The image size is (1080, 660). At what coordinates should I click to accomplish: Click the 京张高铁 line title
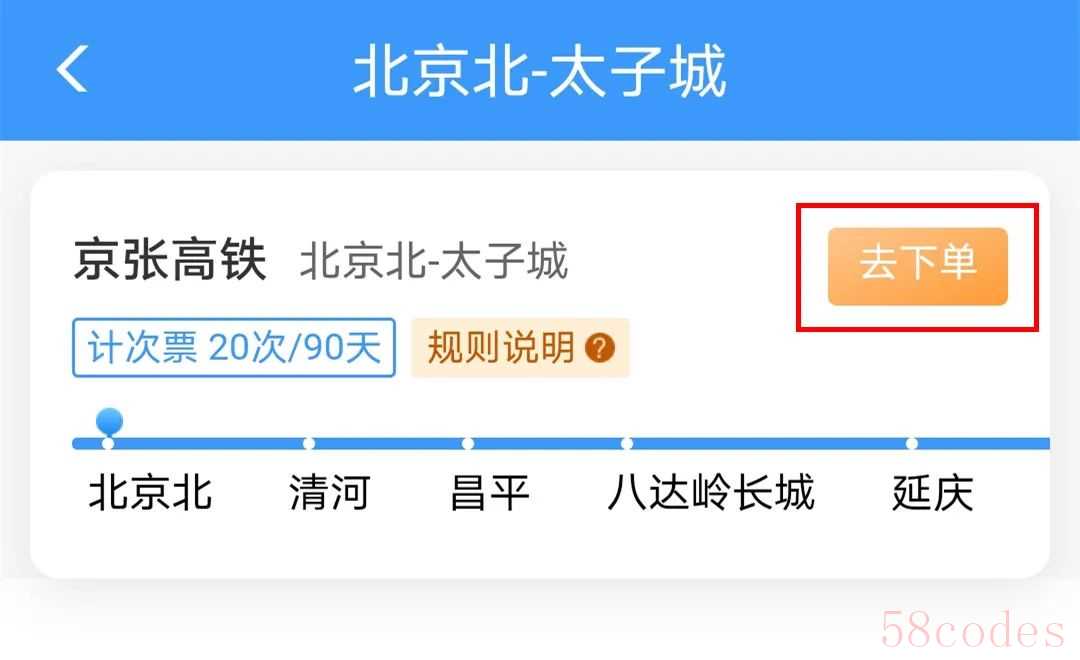[170, 260]
